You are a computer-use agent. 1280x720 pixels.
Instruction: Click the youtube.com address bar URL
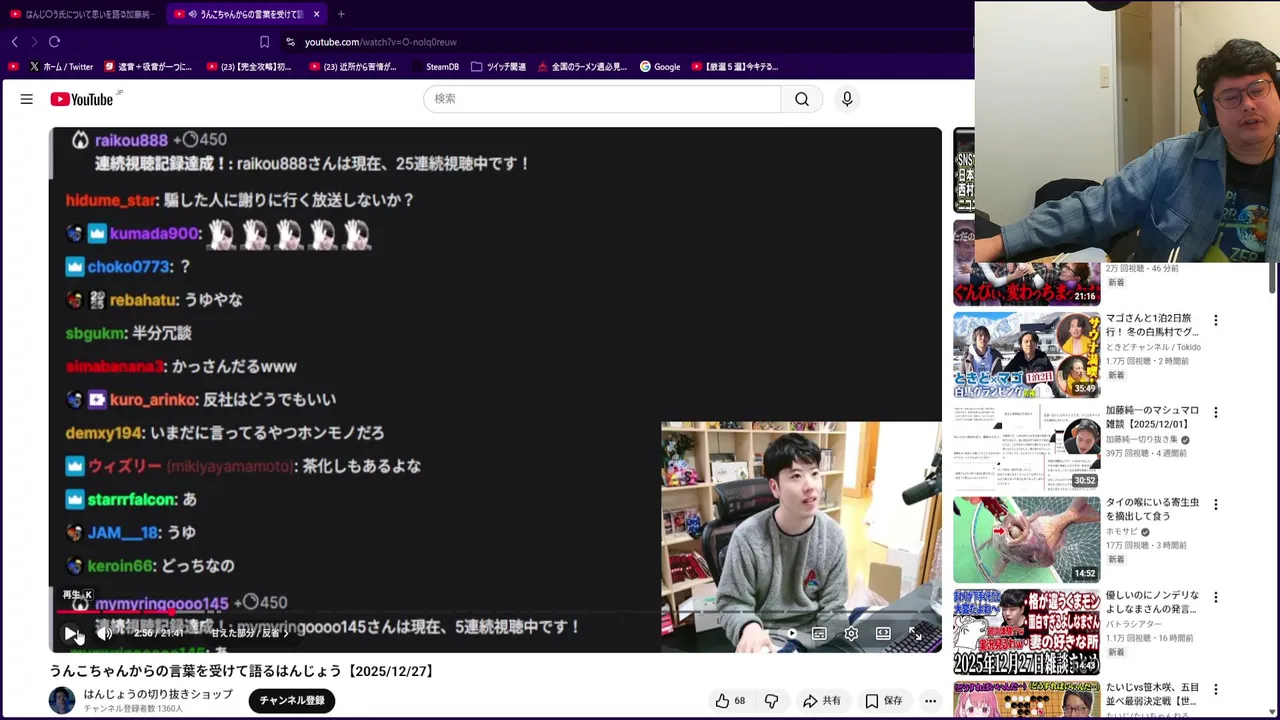(x=380, y=42)
